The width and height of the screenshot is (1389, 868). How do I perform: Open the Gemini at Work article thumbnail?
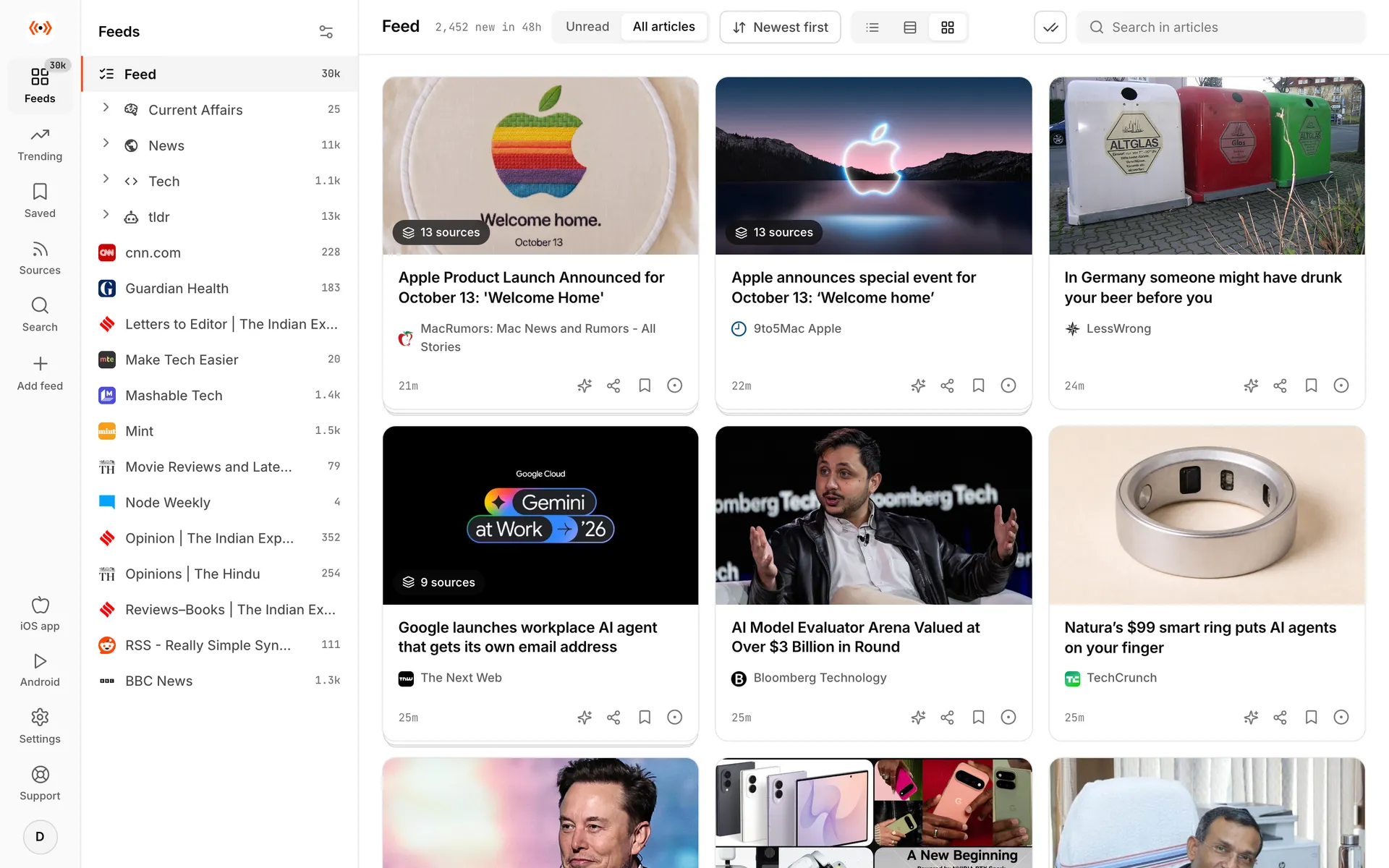(x=540, y=515)
